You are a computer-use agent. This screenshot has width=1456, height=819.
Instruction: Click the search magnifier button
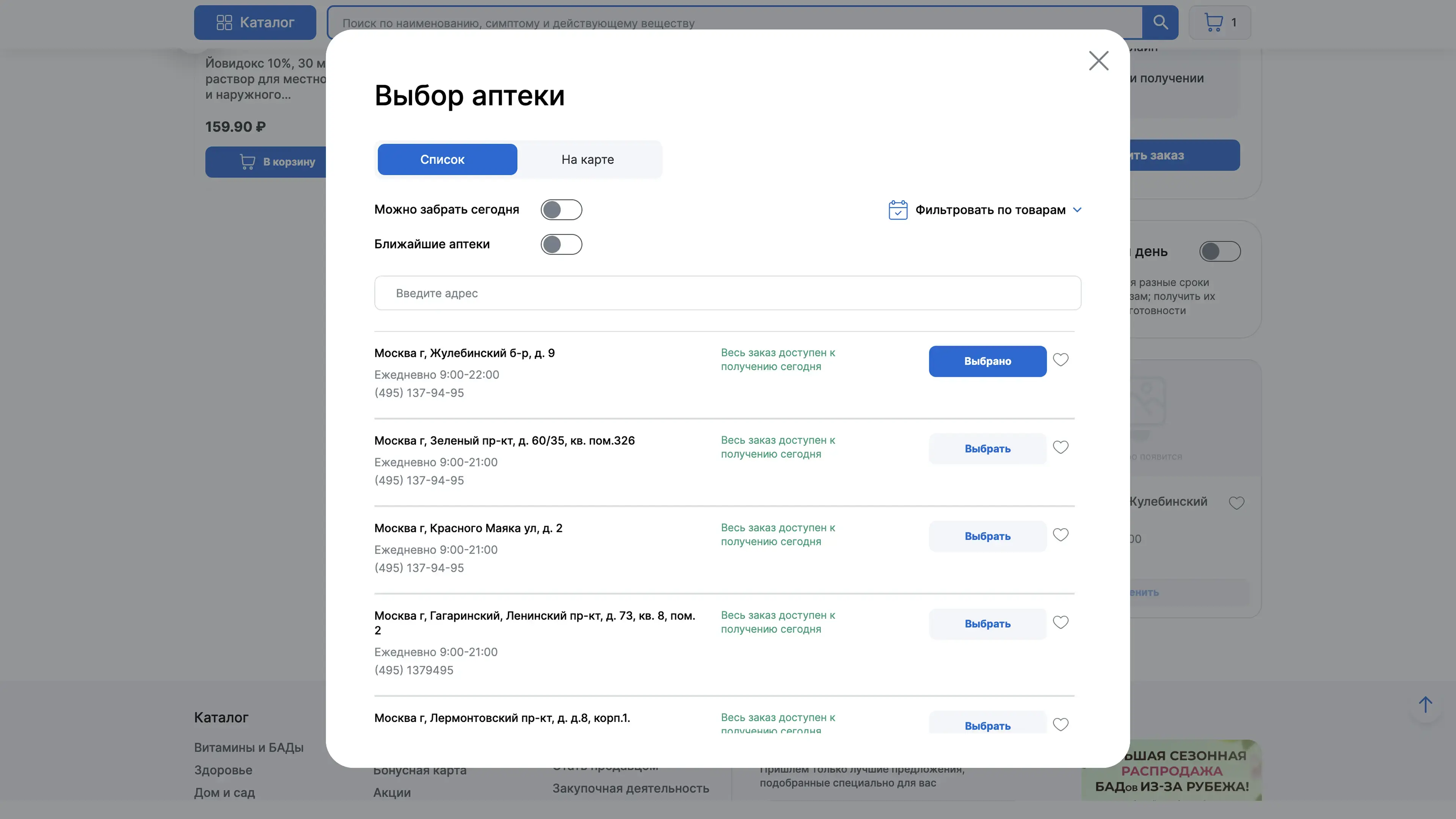pos(1160,23)
